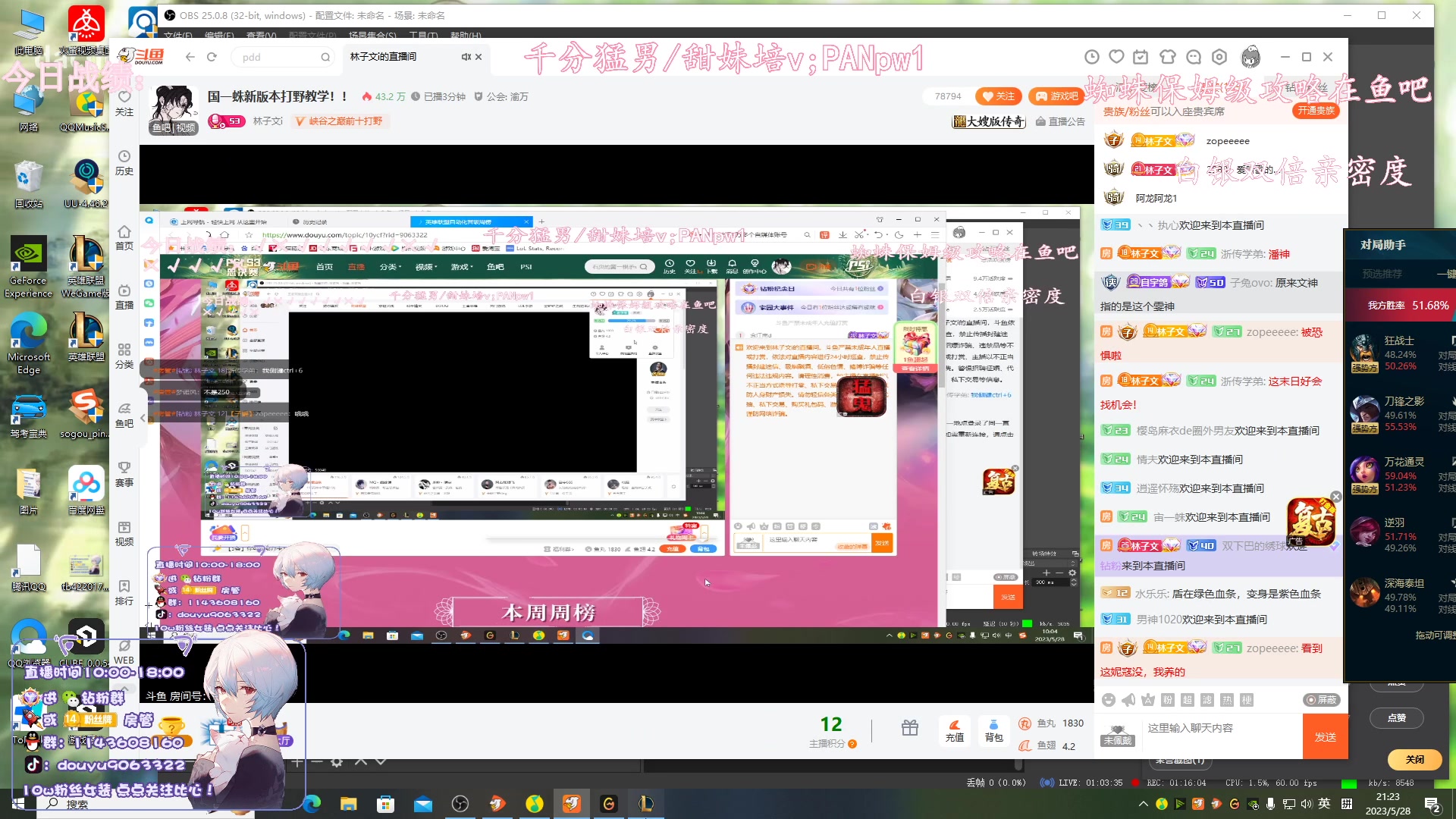The width and height of the screenshot is (1456, 819).
Task: Open the emoji picker in chat toolbar
Action: click(1109, 700)
